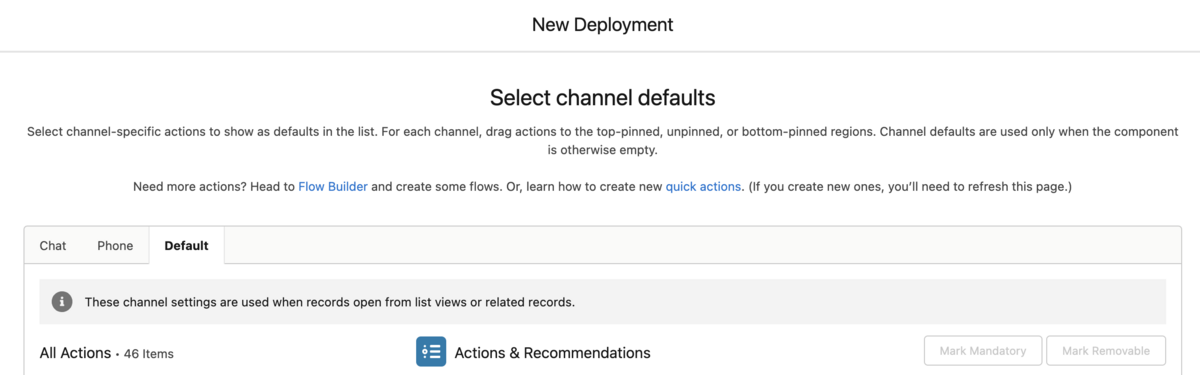Click the New Deployment title

[602, 24]
